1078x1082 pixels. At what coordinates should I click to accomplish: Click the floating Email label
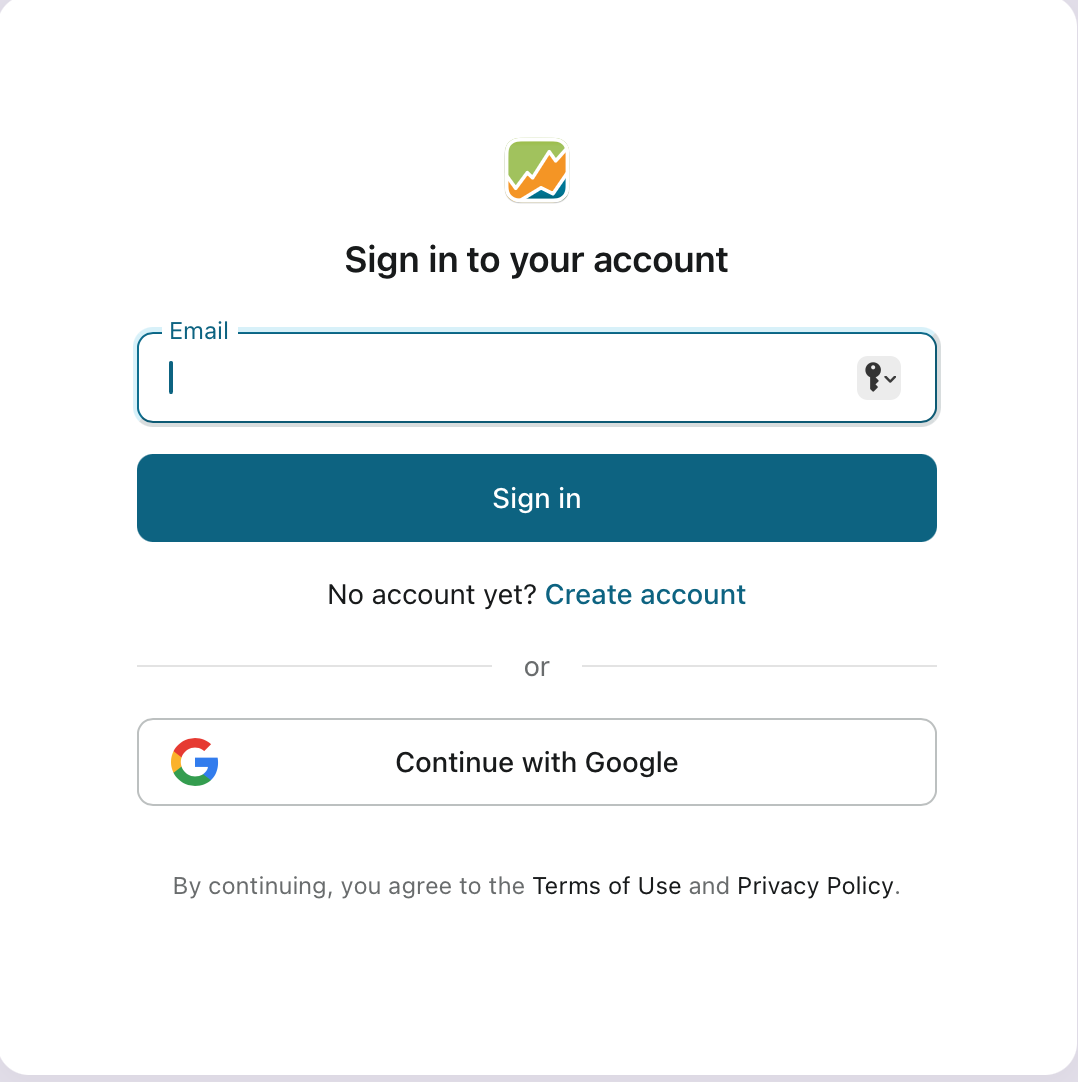coord(199,331)
